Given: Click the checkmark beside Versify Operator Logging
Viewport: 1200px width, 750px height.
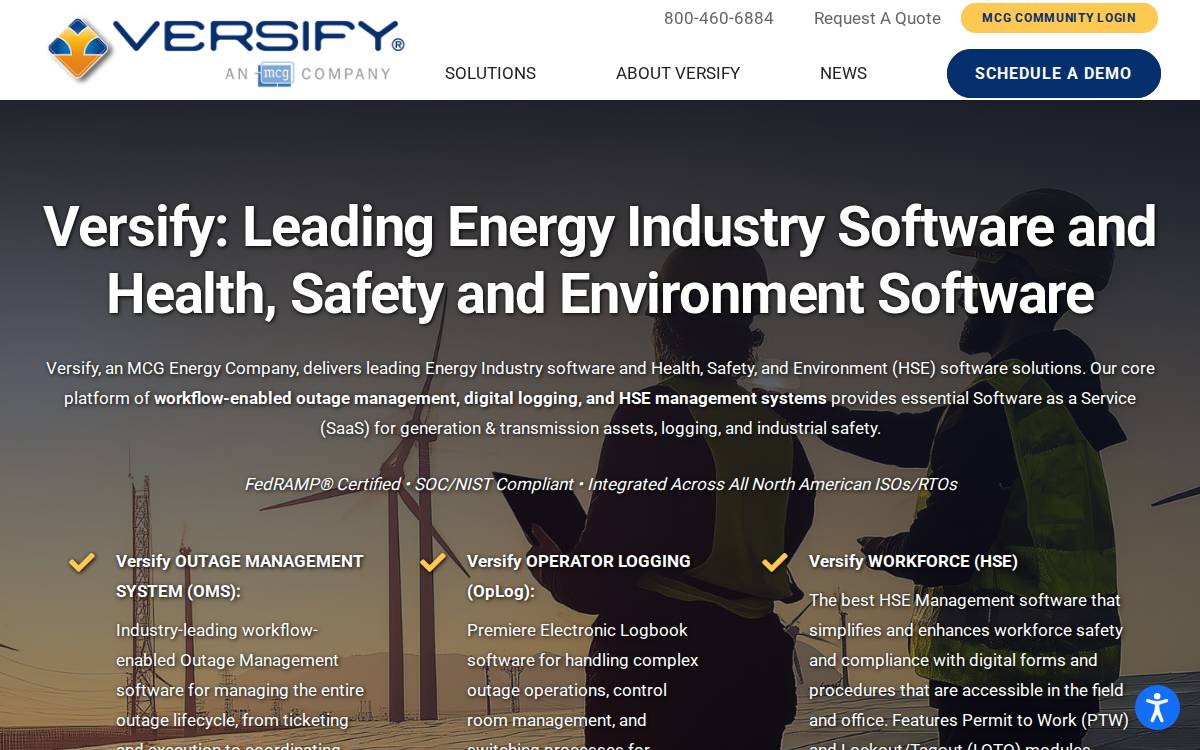Looking at the screenshot, I should tap(433, 562).
